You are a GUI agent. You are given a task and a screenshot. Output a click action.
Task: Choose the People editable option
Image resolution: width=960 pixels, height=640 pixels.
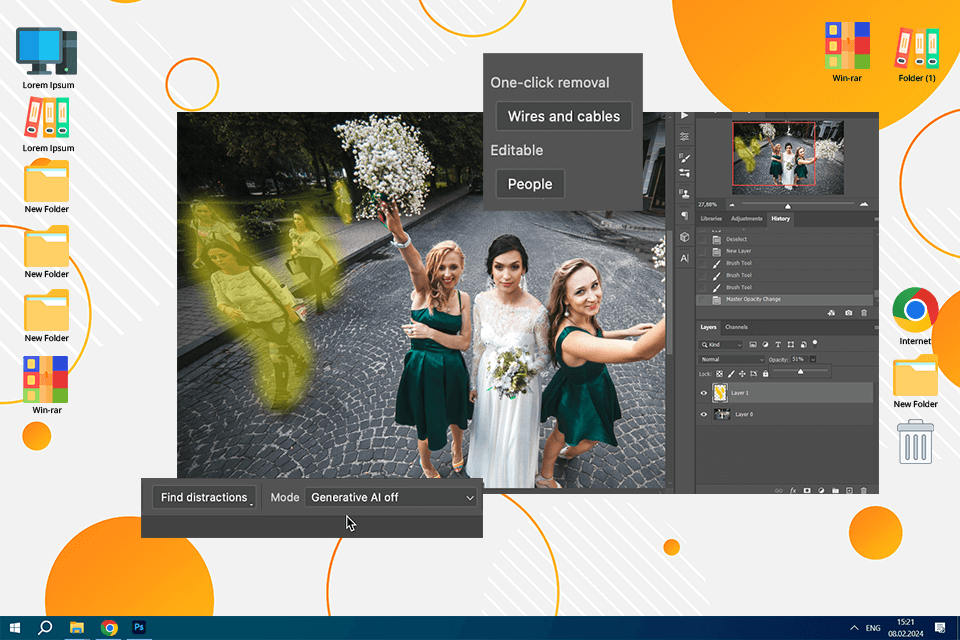point(529,184)
